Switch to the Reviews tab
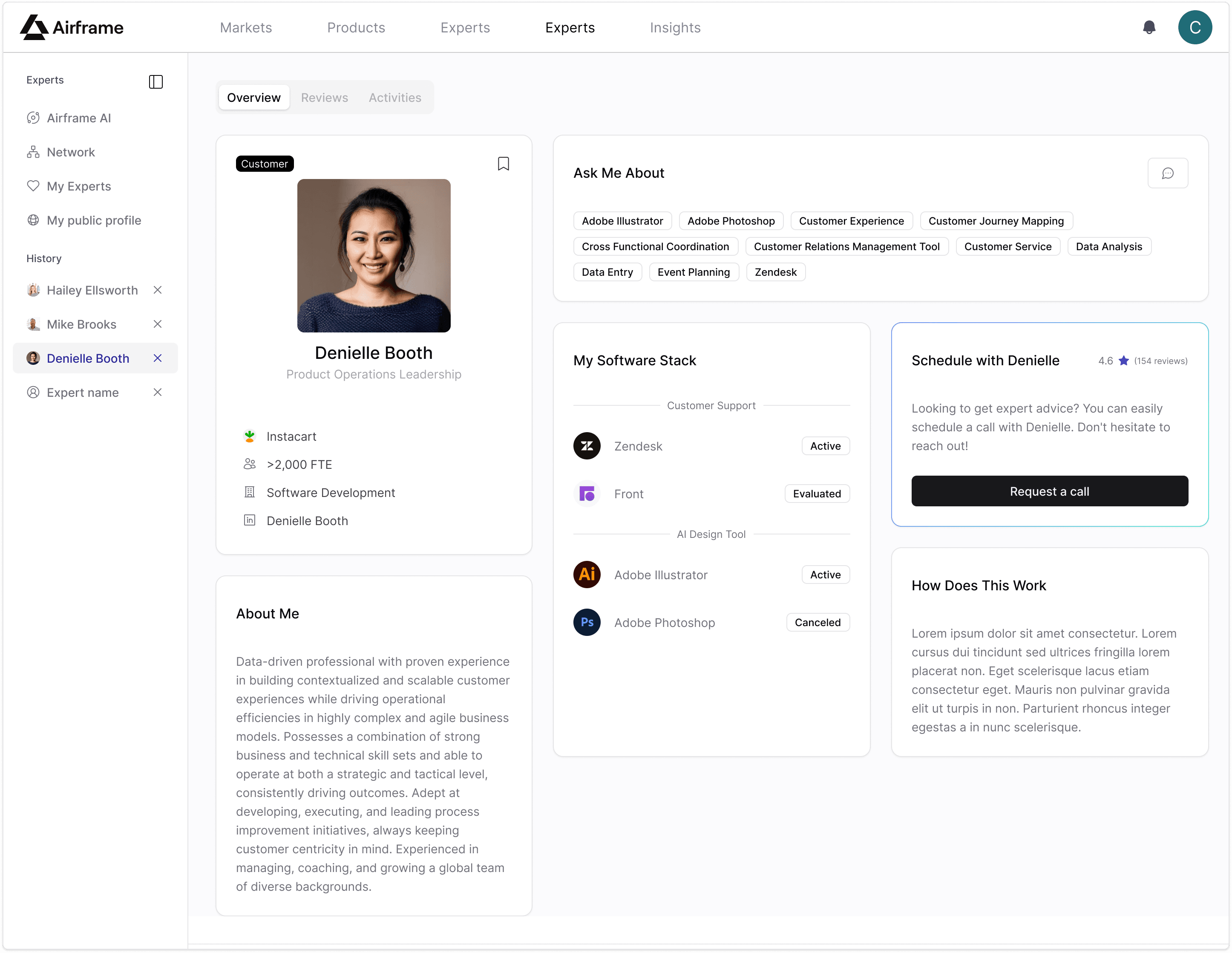Viewport: 1232px width, 953px height. 324,98
